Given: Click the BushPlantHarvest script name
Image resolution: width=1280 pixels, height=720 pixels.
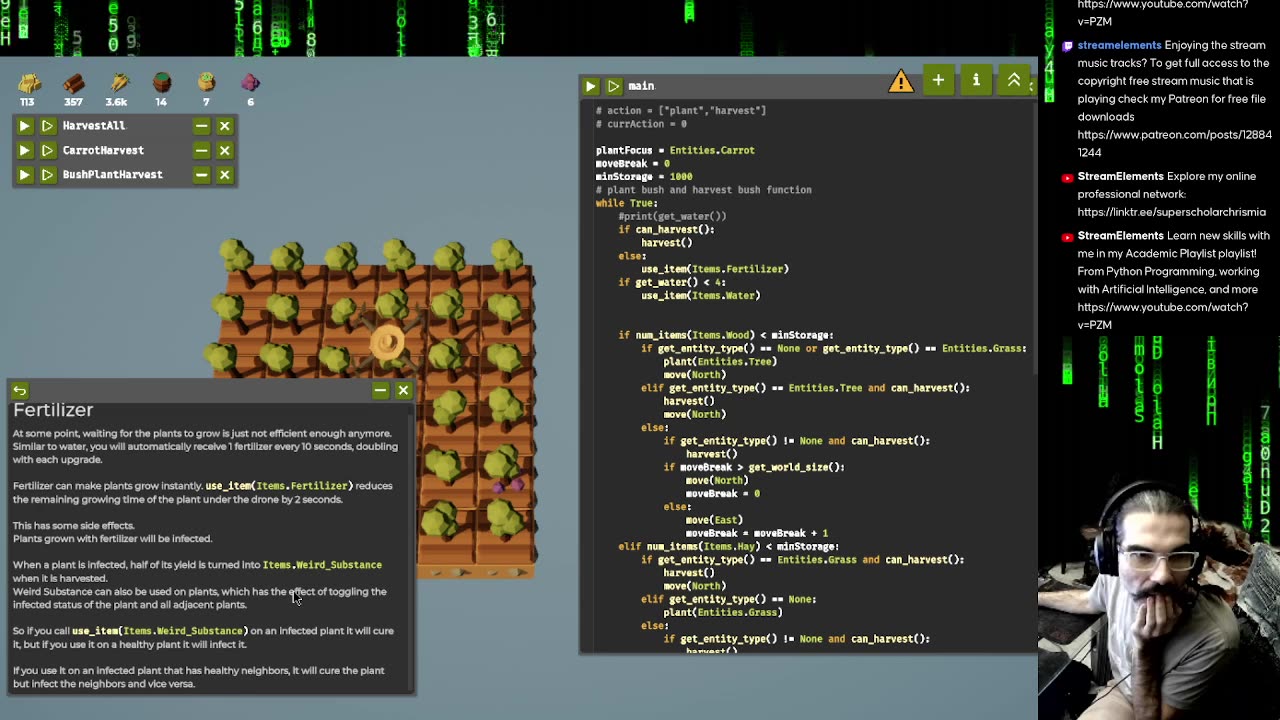Looking at the screenshot, I should 112,175.
